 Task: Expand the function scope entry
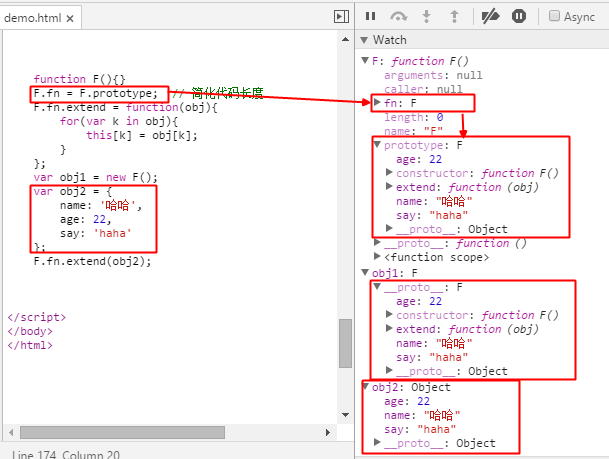377,257
